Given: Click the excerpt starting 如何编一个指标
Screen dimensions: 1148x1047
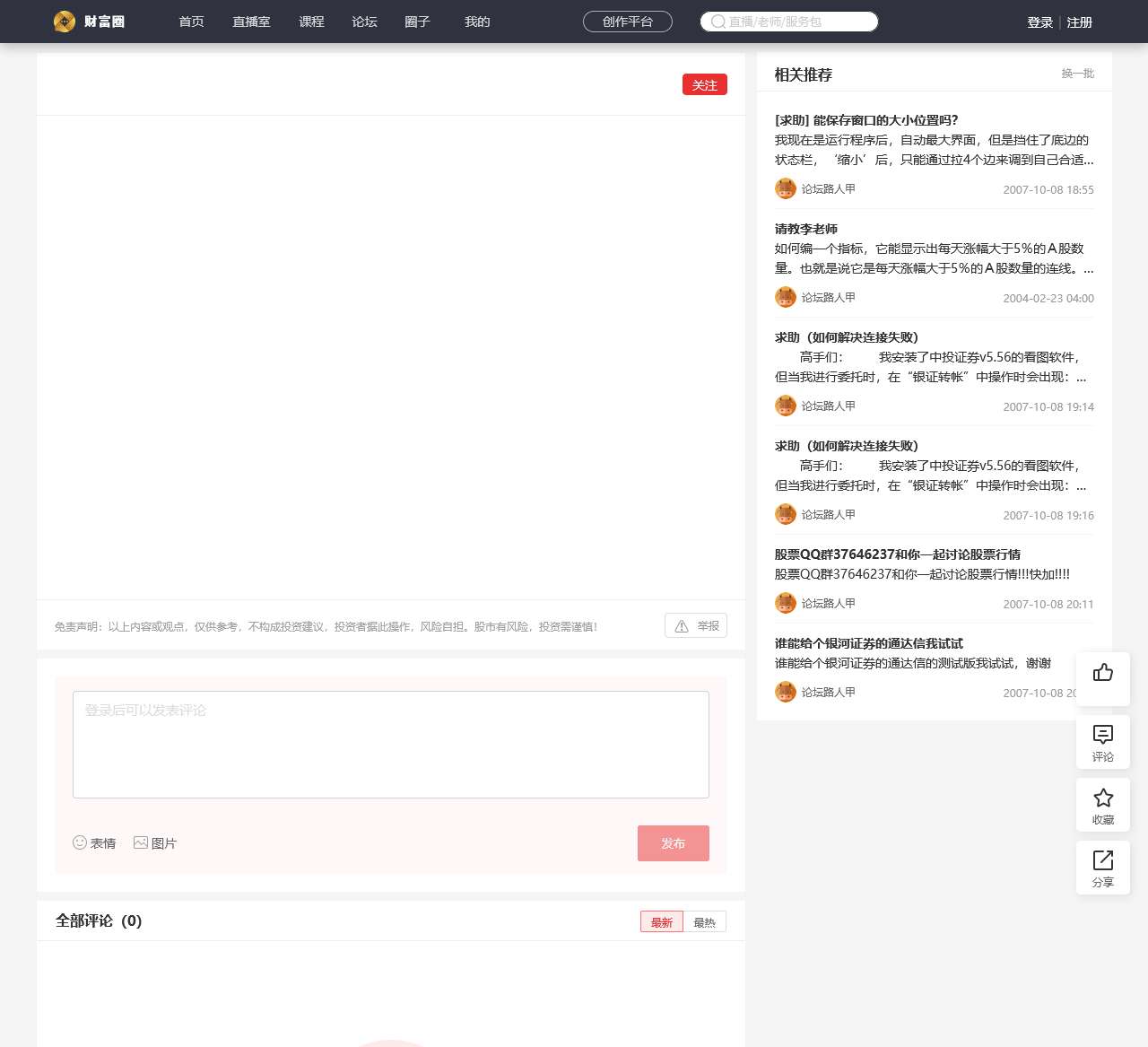Looking at the screenshot, I should [x=935, y=258].
